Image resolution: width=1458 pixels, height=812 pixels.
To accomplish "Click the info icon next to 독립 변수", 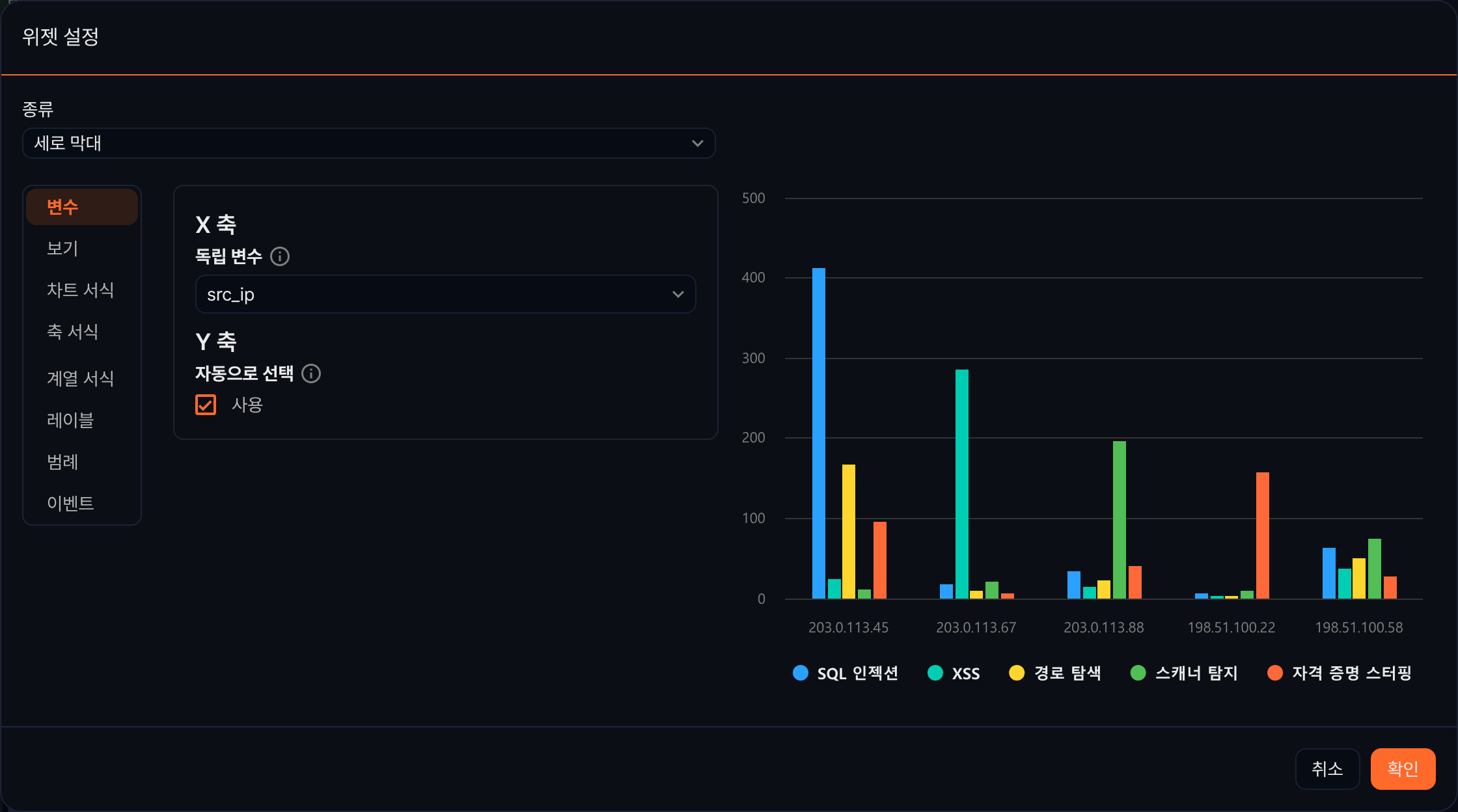I will 280,256.
